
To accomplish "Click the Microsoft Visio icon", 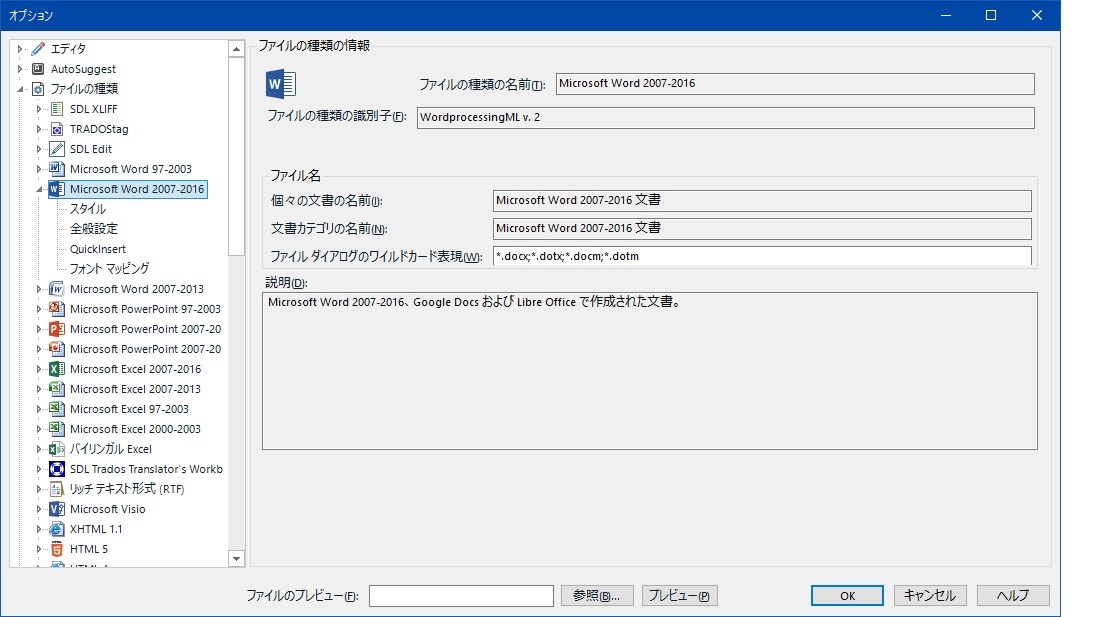I will click(x=57, y=508).
